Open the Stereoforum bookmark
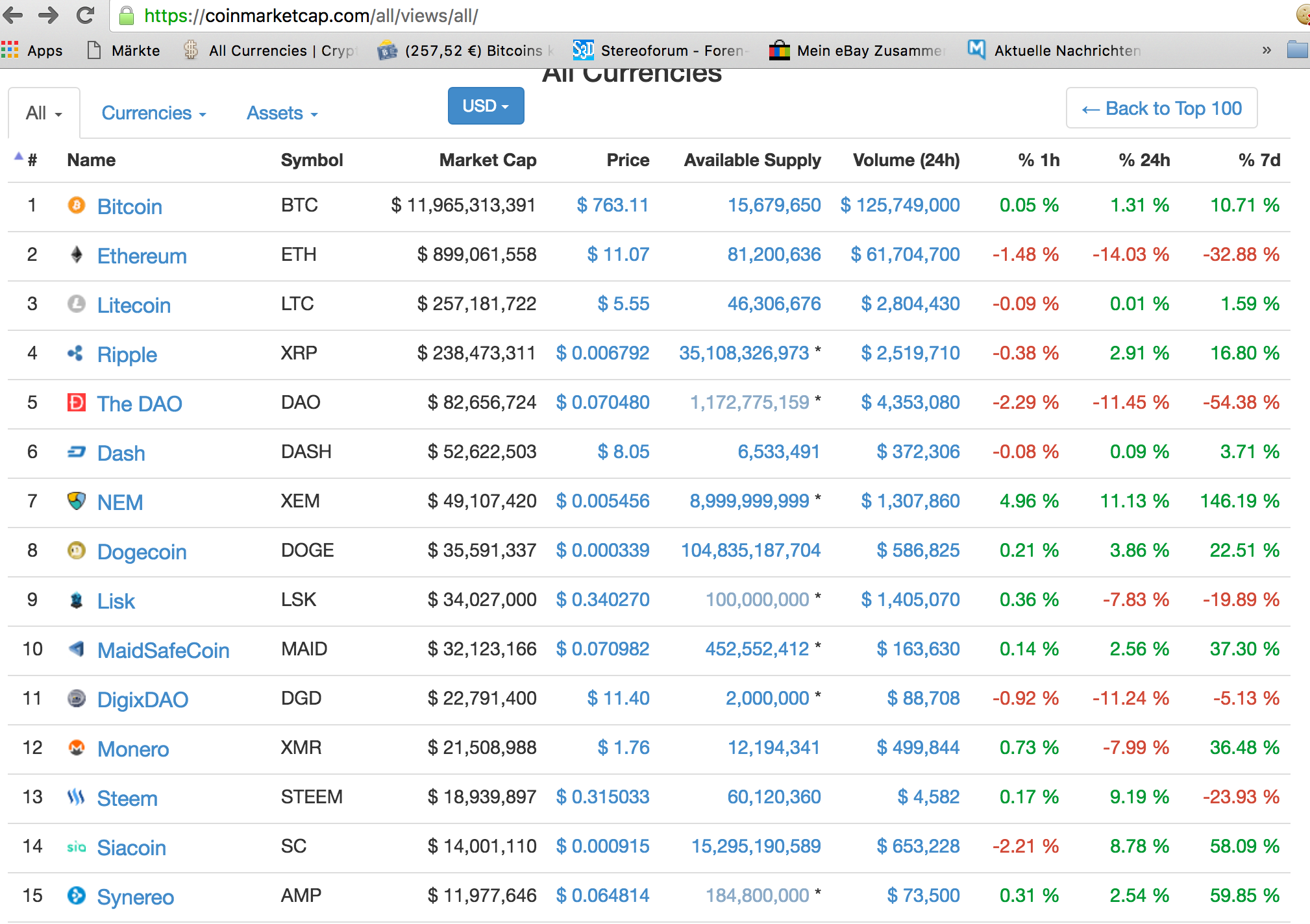1310x924 pixels. pos(661,50)
